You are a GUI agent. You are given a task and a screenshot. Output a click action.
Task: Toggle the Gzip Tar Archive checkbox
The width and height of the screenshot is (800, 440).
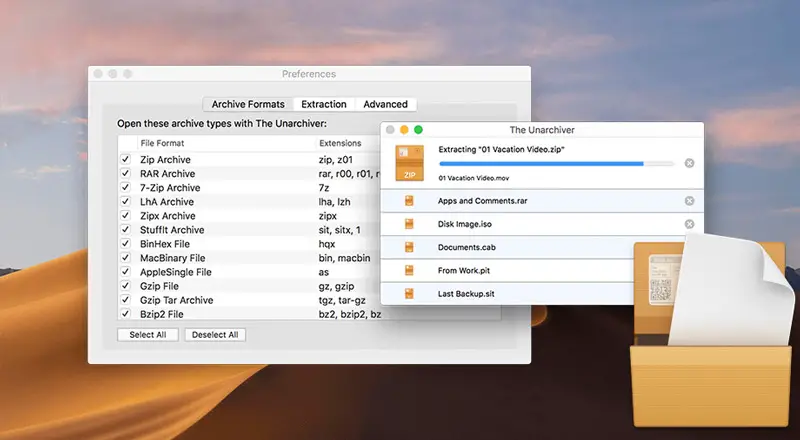tap(126, 300)
